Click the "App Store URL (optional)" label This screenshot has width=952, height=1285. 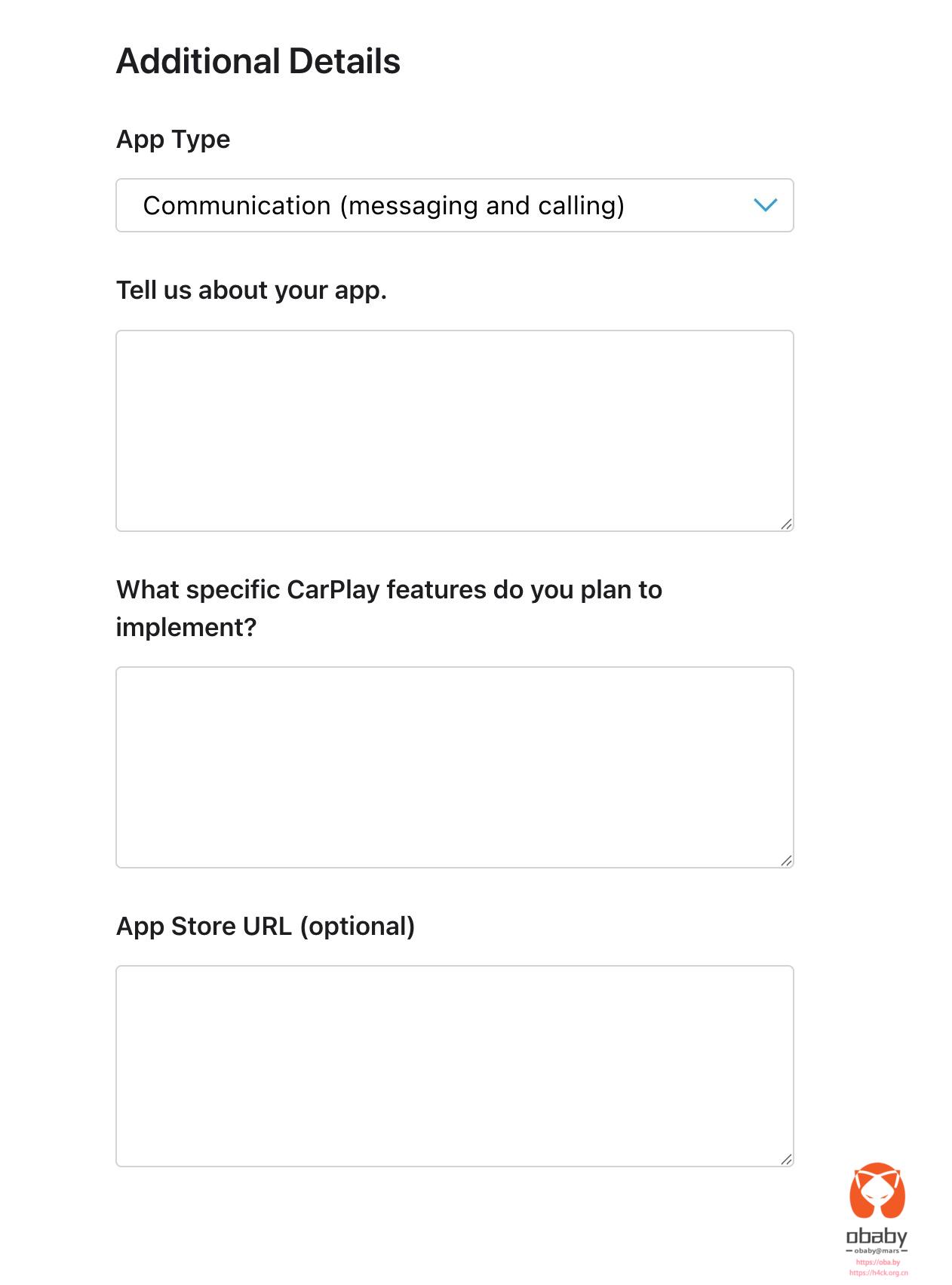[266, 927]
